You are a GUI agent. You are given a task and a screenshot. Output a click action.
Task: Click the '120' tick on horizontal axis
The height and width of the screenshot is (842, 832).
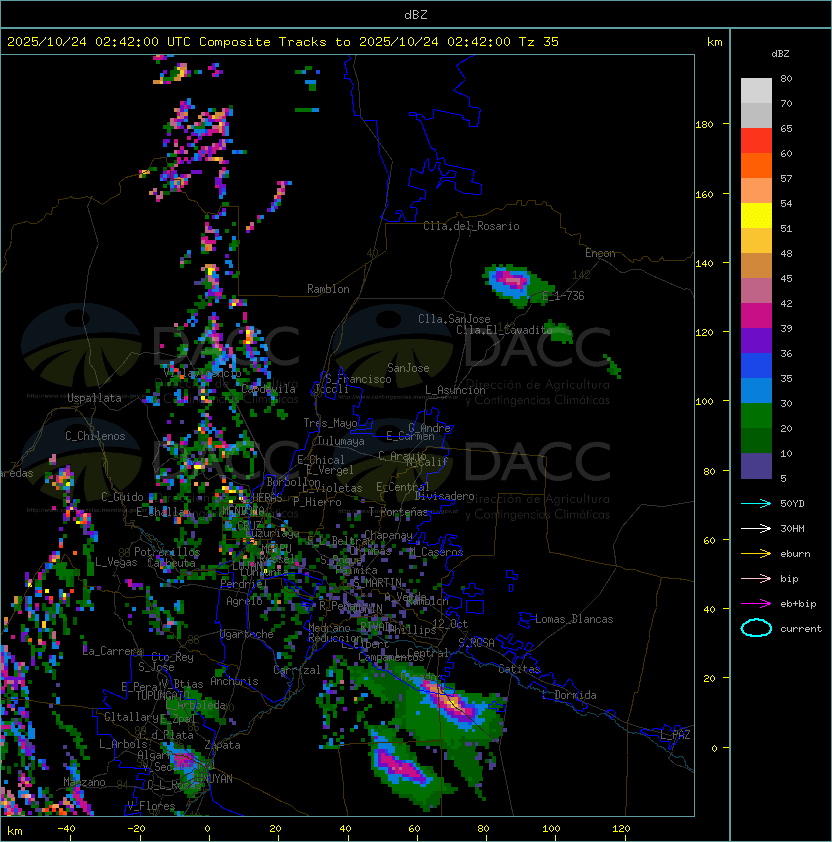621,829
